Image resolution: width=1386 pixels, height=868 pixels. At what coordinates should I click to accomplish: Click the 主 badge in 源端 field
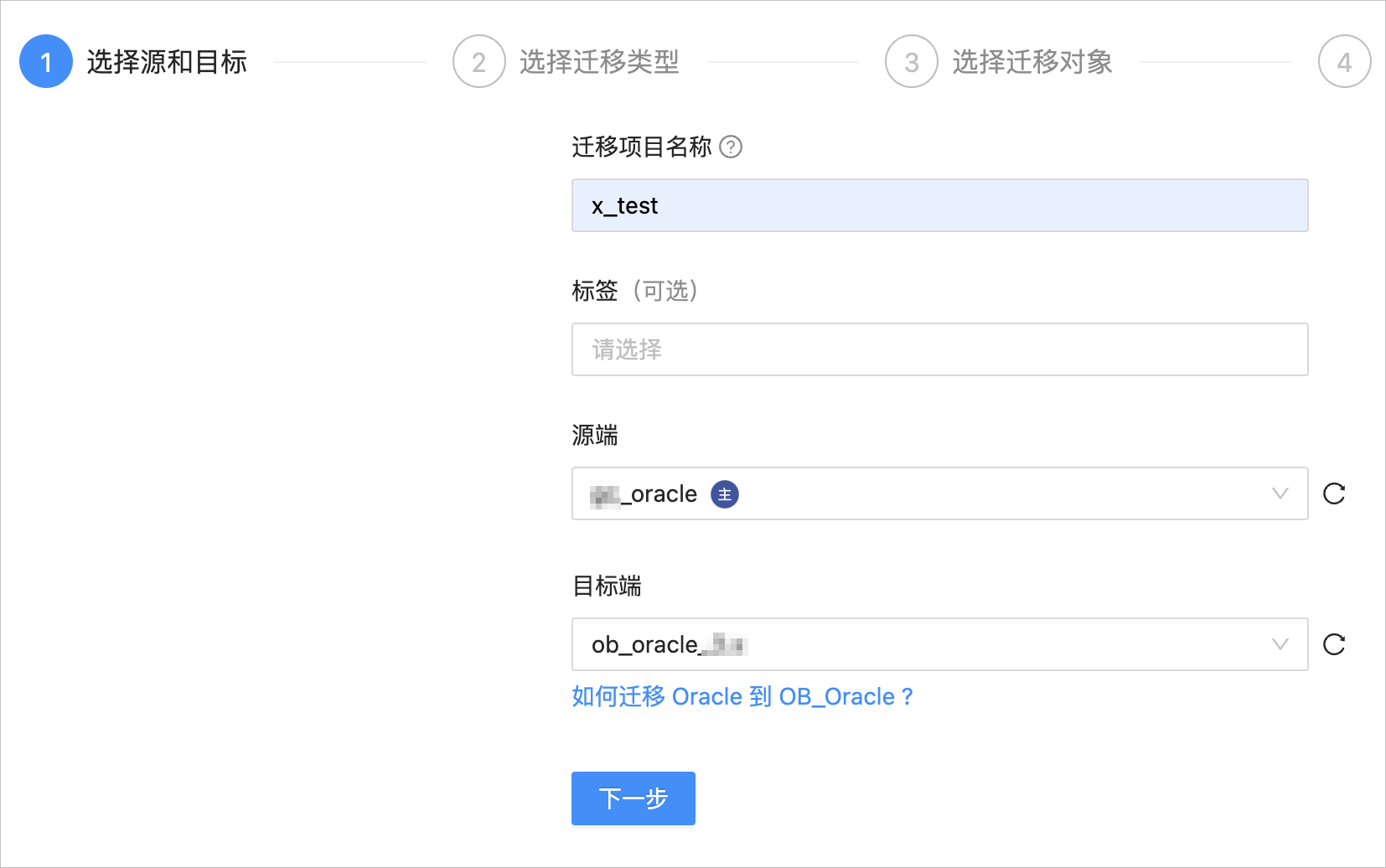pos(725,494)
